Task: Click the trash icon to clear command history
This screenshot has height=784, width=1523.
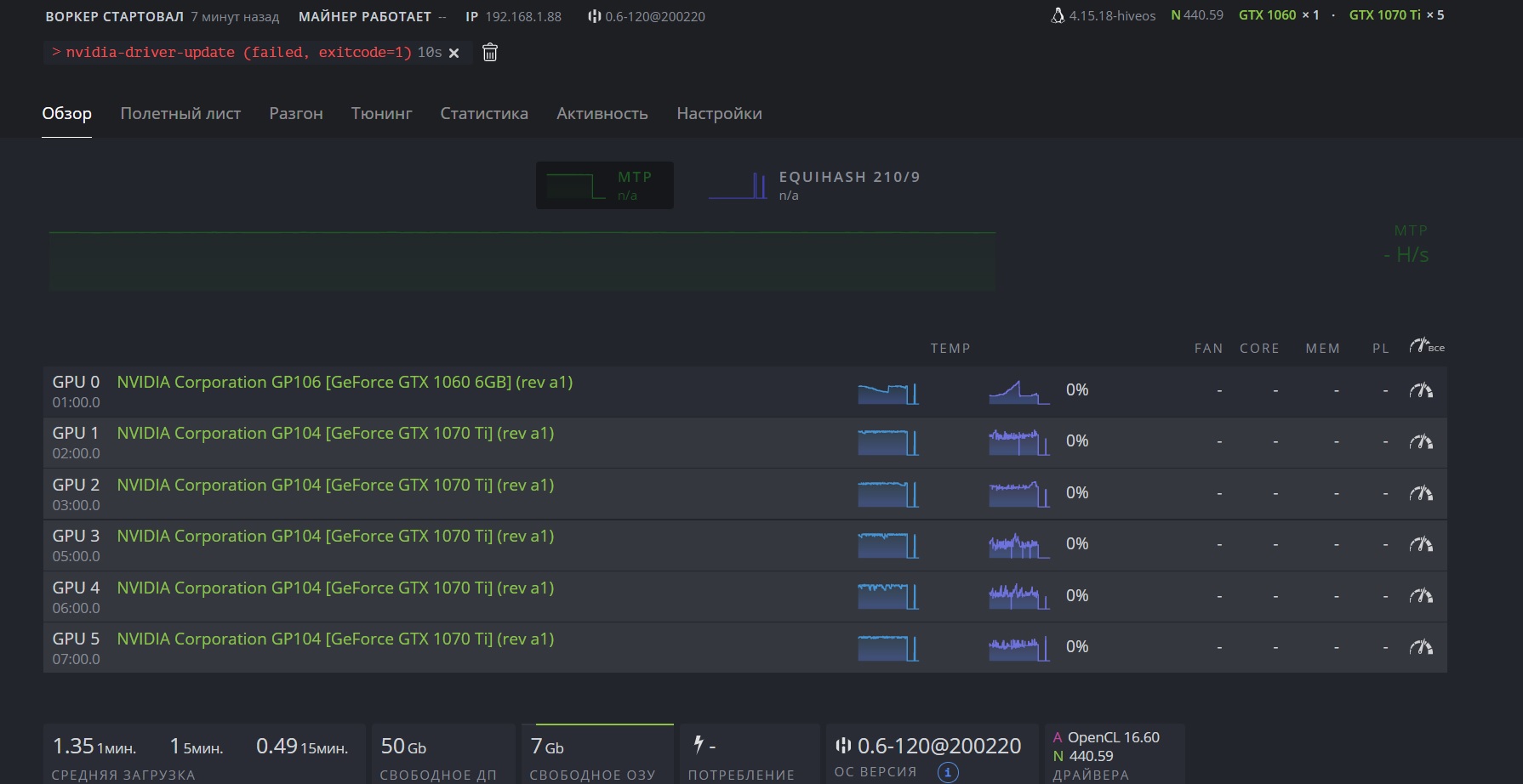Action: pos(490,53)
